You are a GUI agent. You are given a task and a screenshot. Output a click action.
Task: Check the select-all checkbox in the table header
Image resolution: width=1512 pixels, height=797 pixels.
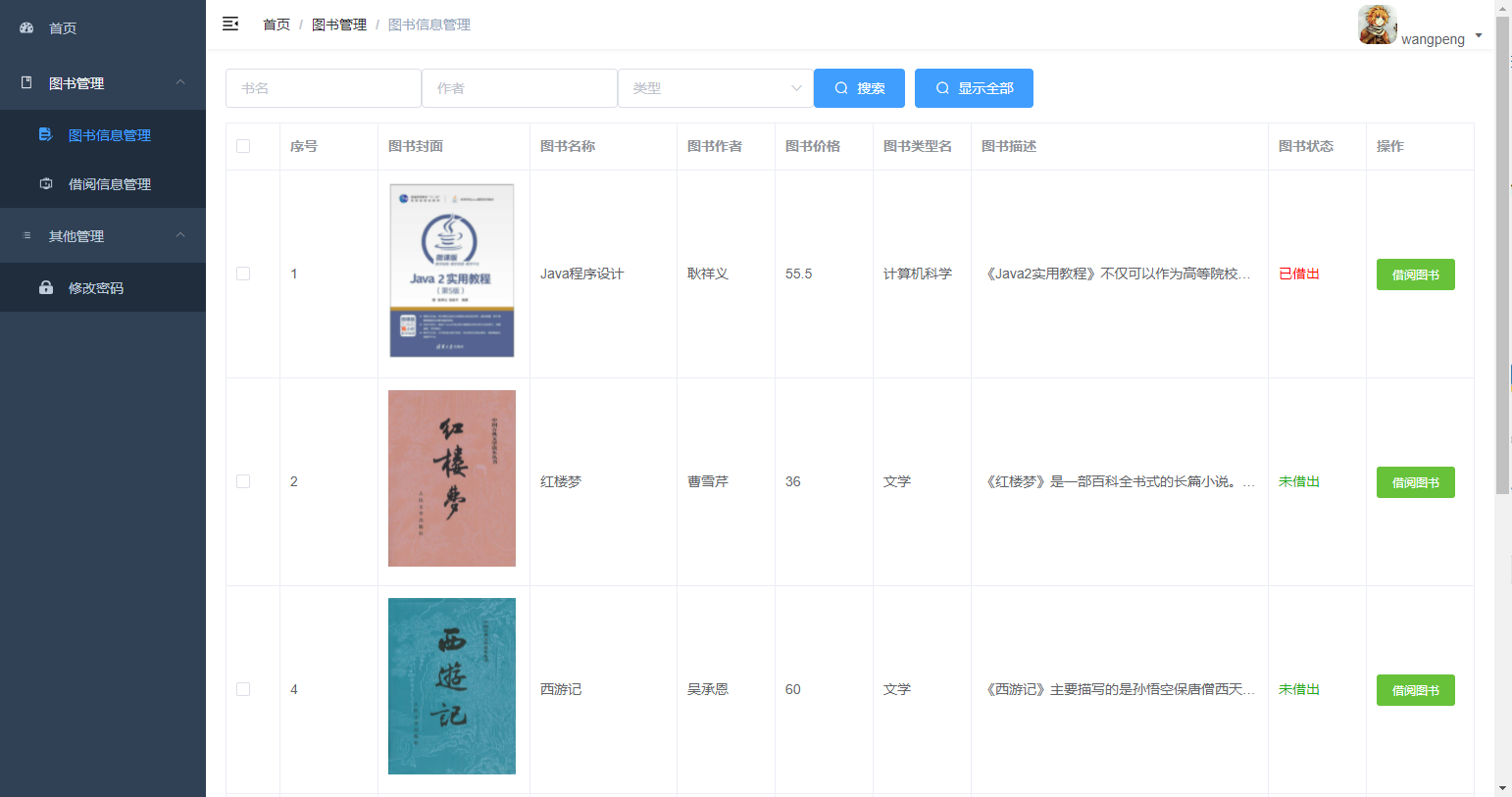tap(243, 146)
